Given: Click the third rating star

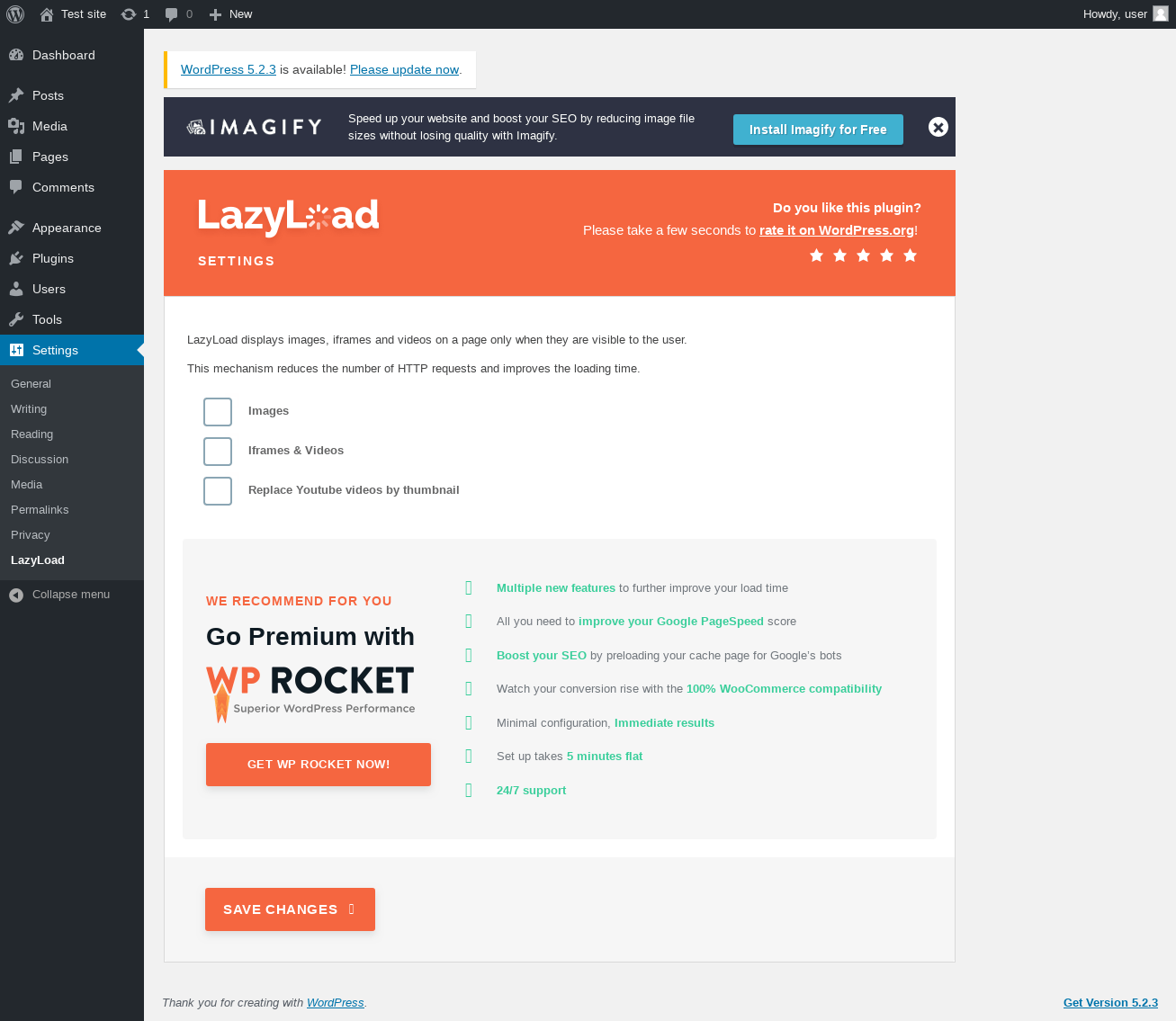Looking at the screenshot, I should tap(863, 255).
